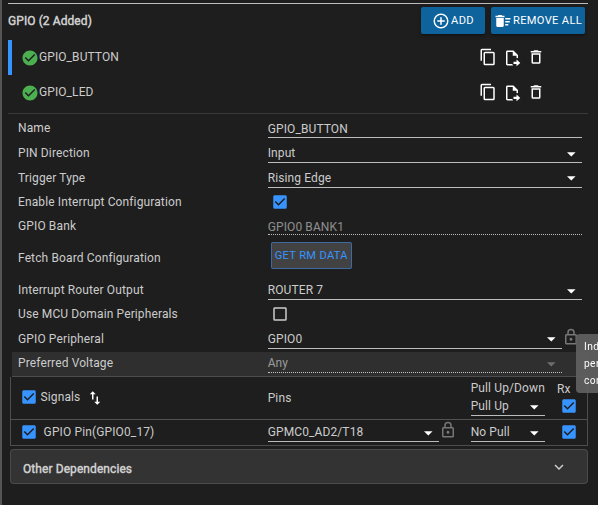Uncheck Enable Interrupt Configuration
This screenshot has height=505, width=598.
pyautogui.click(x=280, y=202)
